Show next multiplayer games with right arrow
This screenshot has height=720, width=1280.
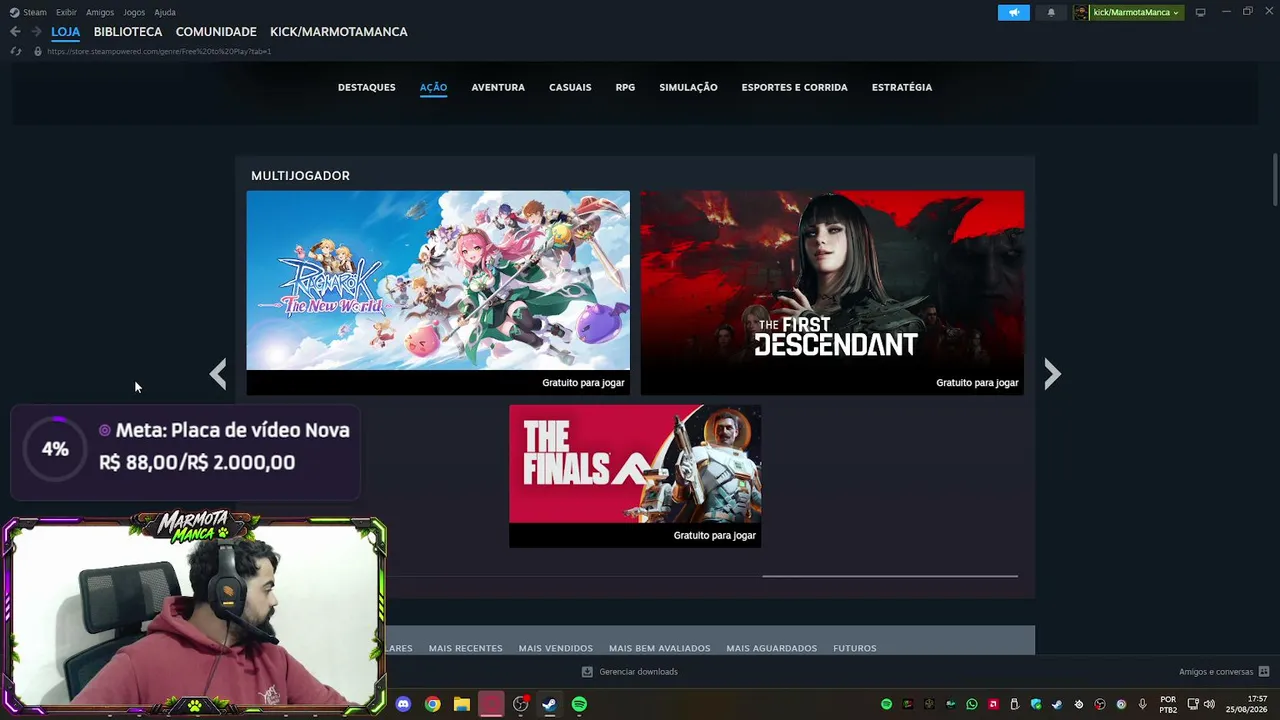coord(1052,374)
